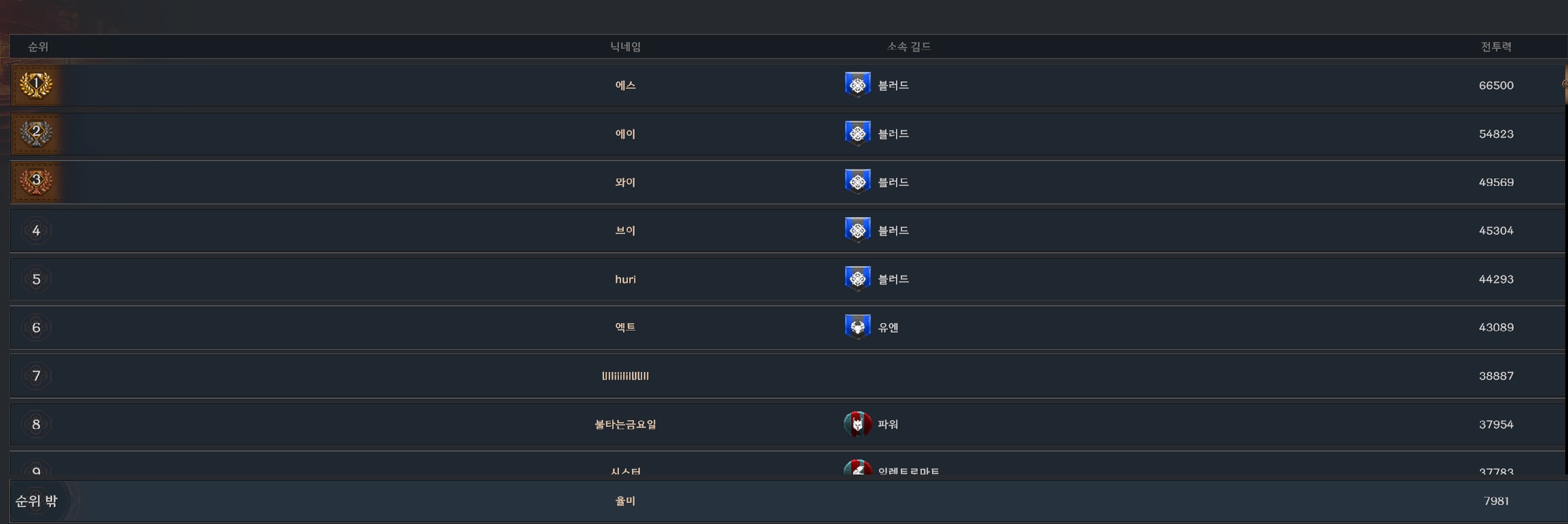Select the 소속 길드 column header
The width and height of the screenshot is (1568, 524).
pyautogui.click(x=909, y=46)
